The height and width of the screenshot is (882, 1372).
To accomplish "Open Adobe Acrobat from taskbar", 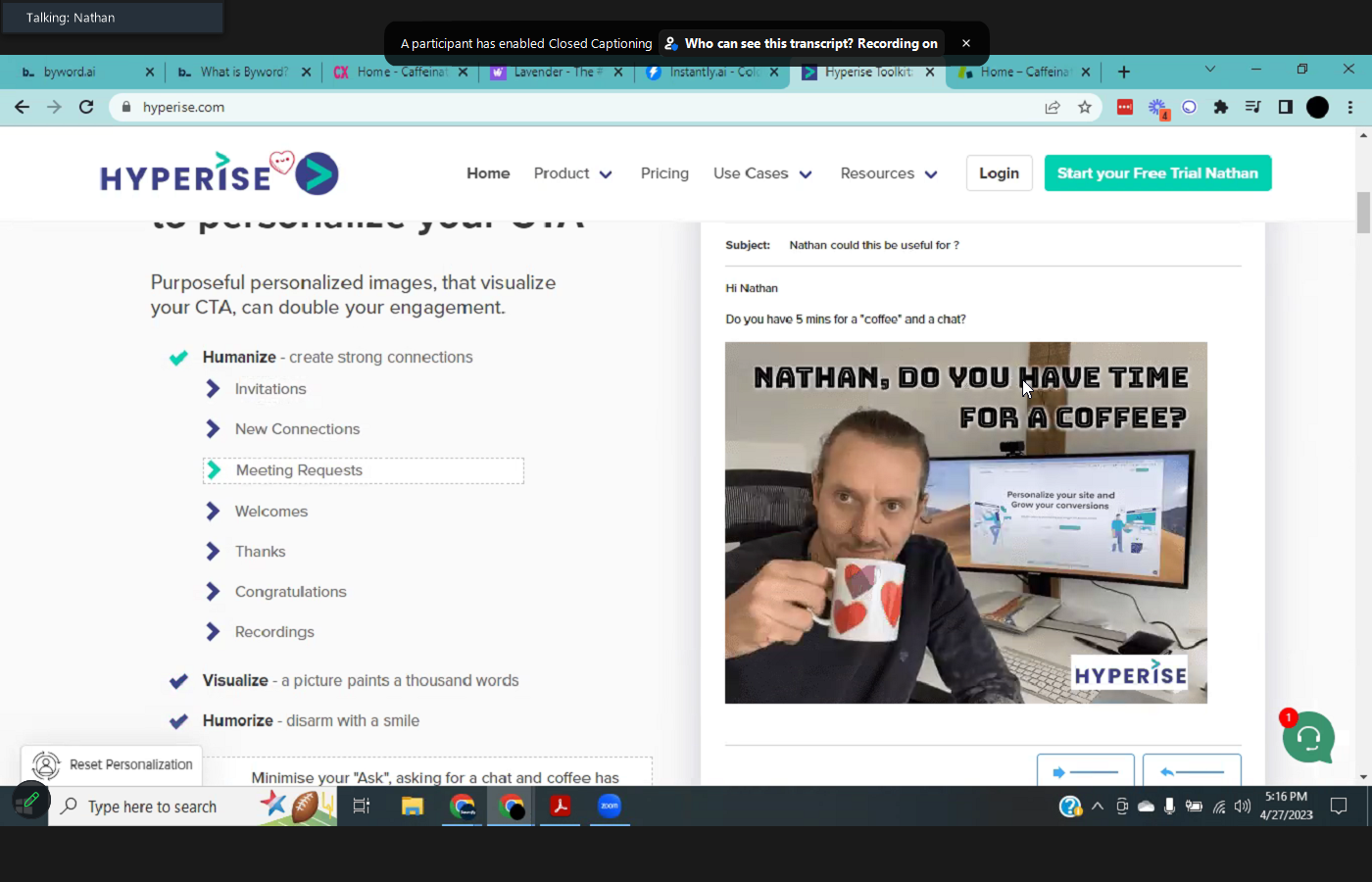I will coord(561,806).
